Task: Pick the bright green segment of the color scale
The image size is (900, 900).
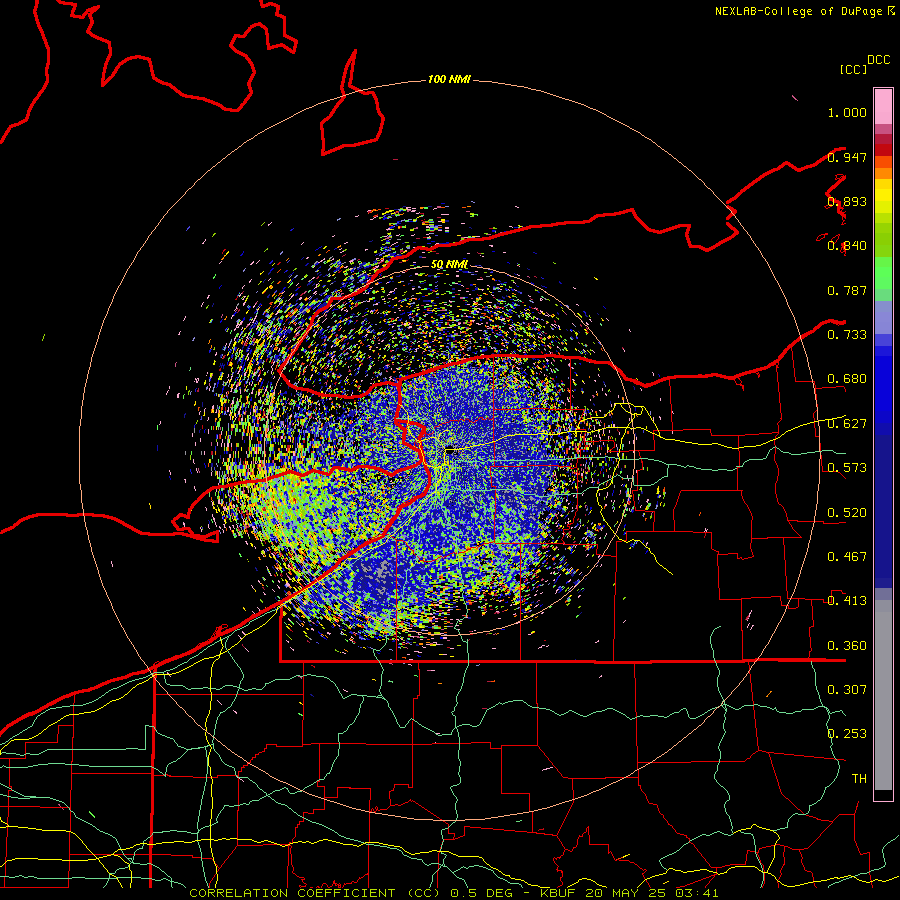Action: pos(883,273)
